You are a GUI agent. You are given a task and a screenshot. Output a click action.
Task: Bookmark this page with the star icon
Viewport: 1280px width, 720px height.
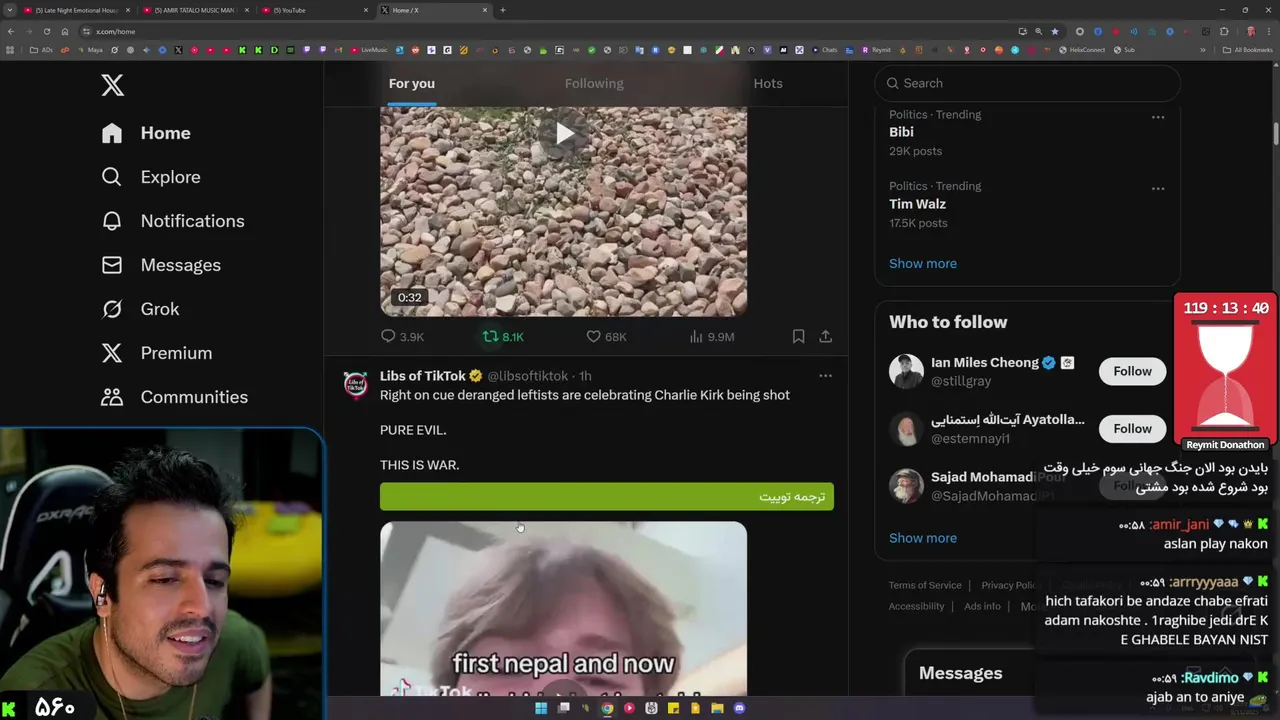click(x=1054, y=31)
